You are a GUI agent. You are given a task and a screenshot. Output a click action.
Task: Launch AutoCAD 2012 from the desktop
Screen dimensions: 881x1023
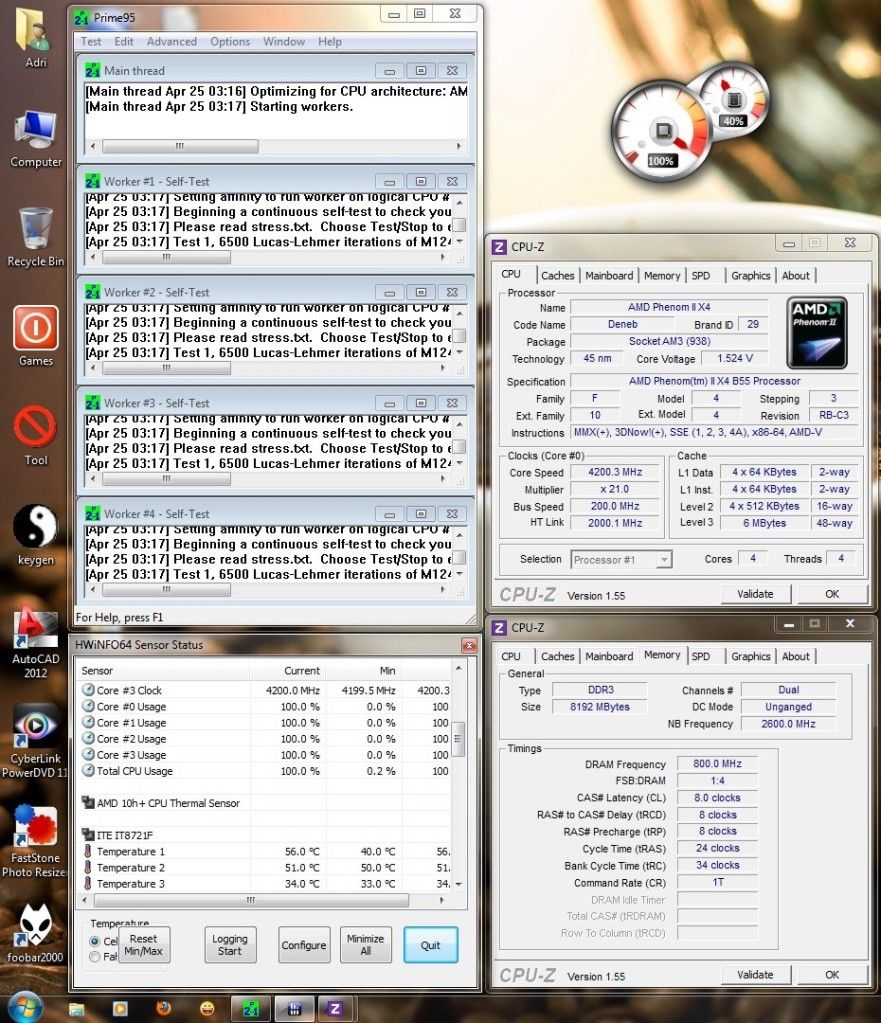tap(35, 642)
